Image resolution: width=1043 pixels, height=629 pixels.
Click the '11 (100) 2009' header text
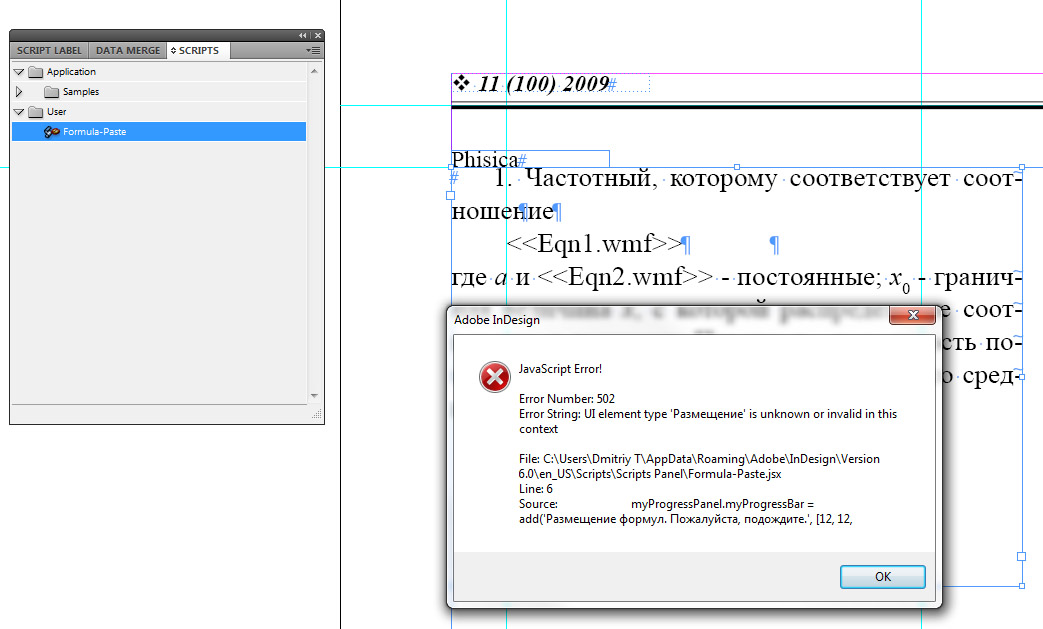click(x=543, y=84)
